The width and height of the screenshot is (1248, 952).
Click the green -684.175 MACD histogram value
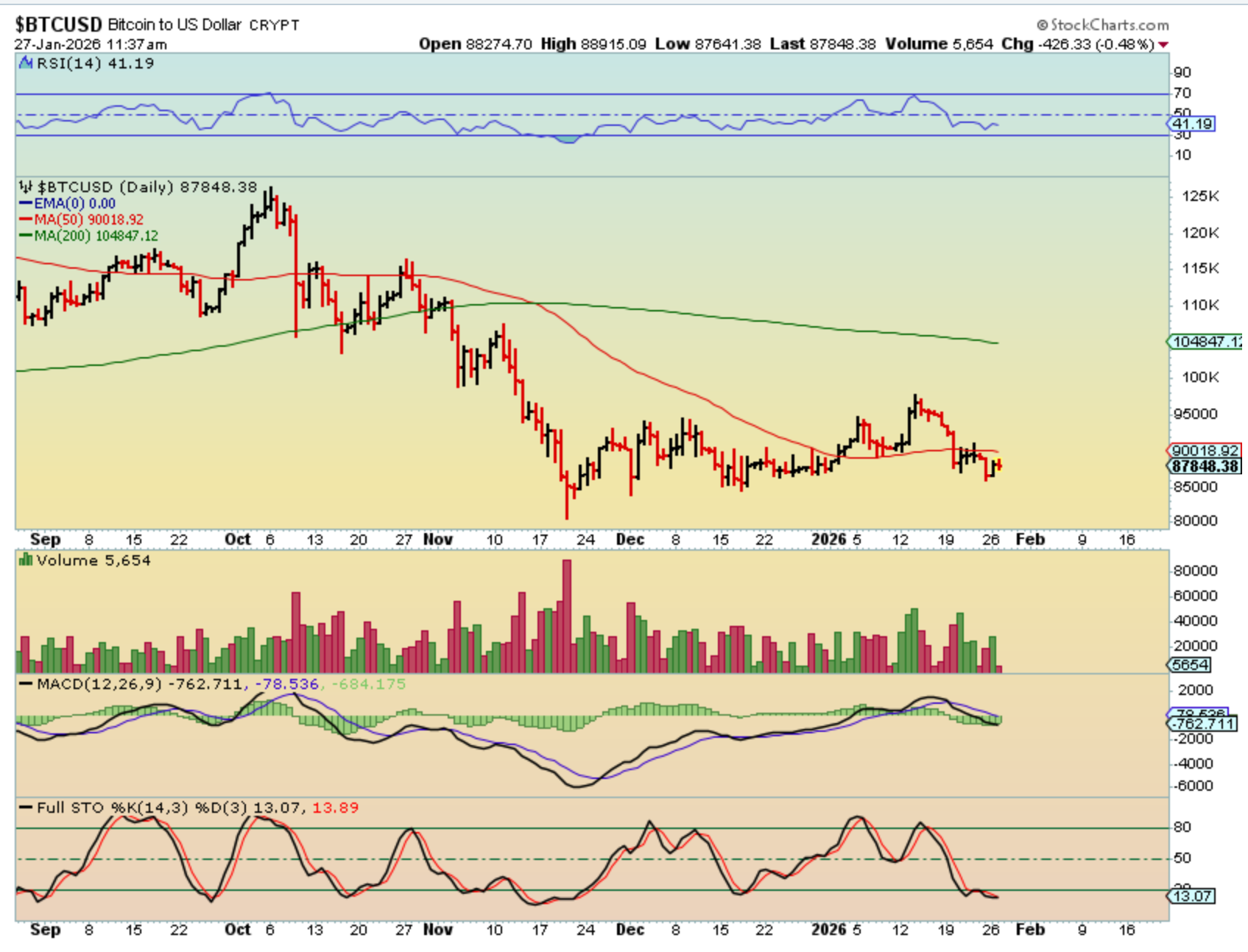pos(368,684)
